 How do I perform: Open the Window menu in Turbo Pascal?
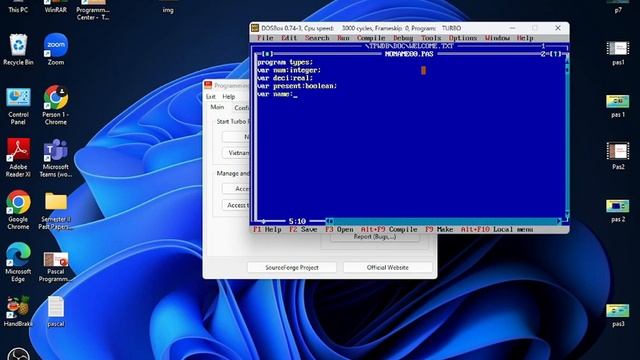[x=497, y=38]
